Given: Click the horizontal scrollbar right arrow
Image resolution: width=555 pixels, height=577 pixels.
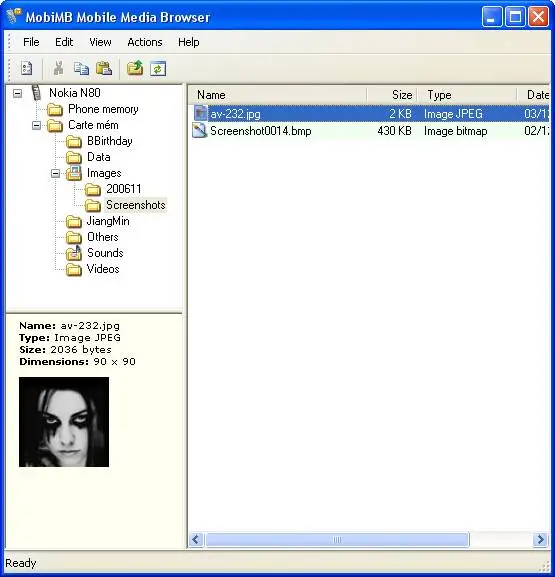Looking at the screenshot, I should 540,539.
